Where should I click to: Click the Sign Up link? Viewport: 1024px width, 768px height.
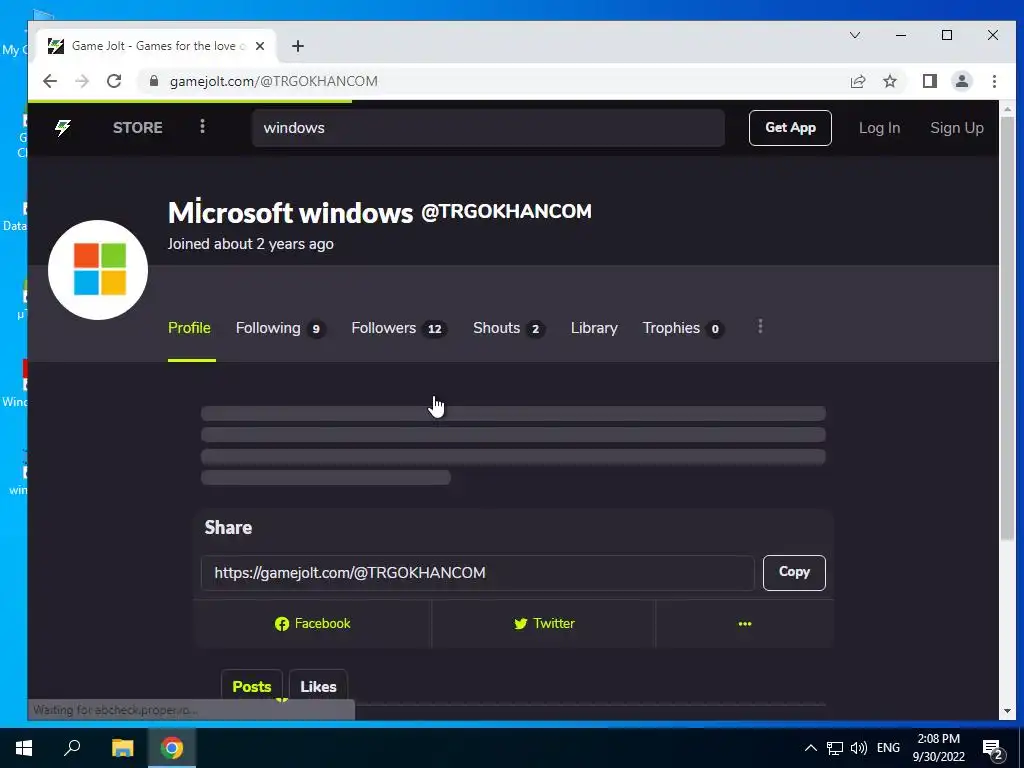pos(957,128)
